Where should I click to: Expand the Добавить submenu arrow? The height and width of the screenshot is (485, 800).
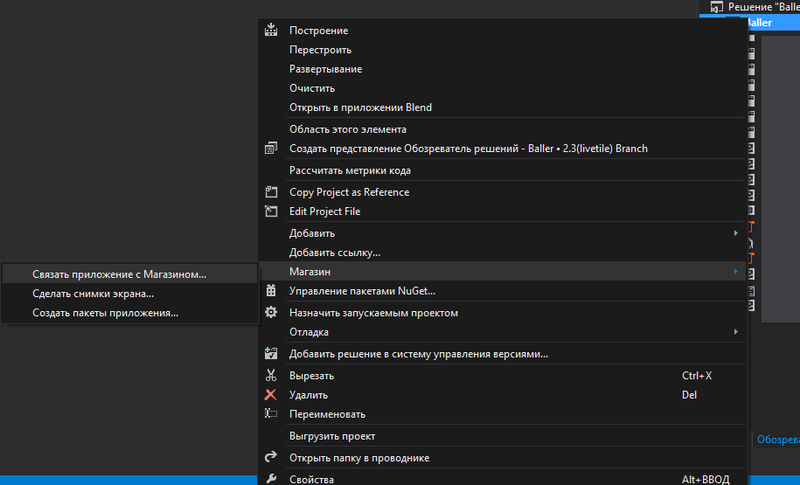point(736,233)
